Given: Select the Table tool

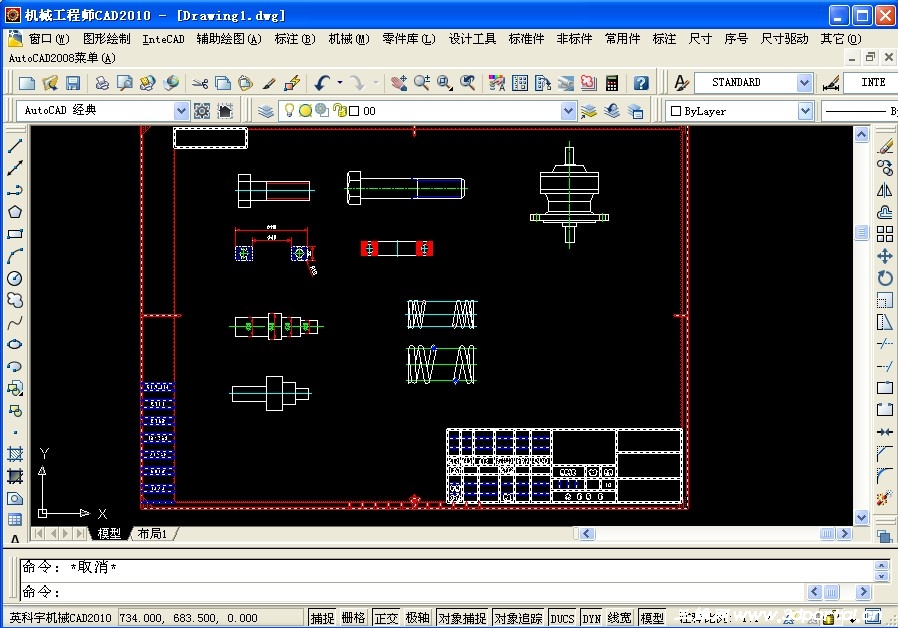Looking at the screenshot, I should (15, 520).
